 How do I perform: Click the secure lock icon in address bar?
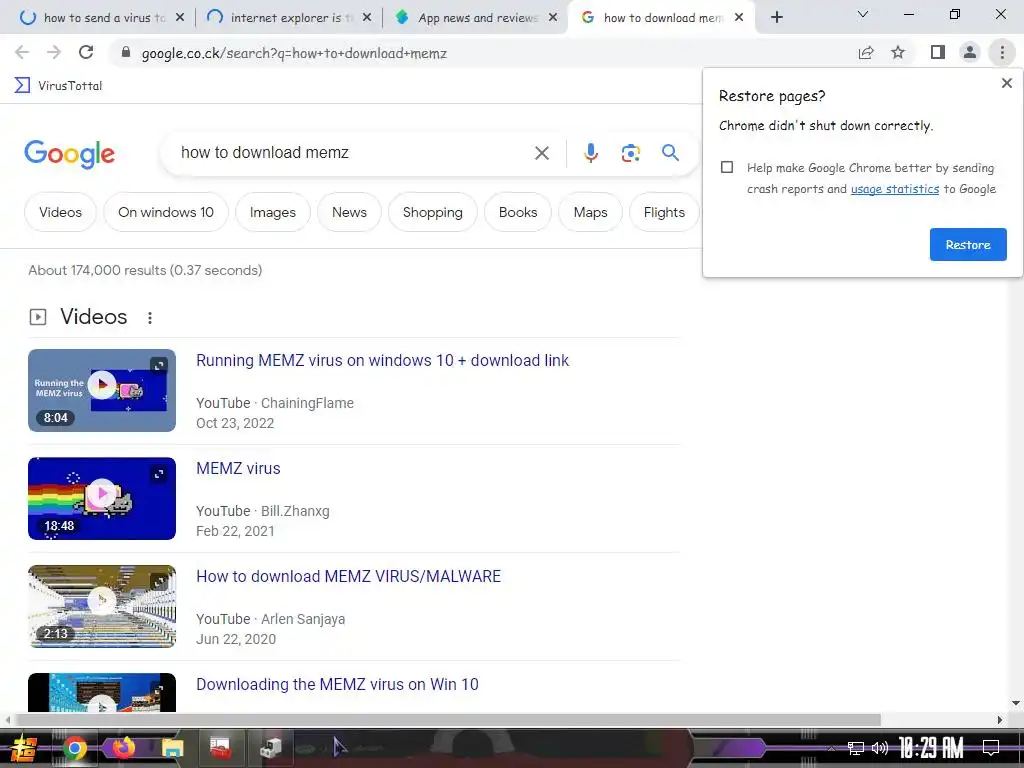pyautogui.click(x=125, y=52)
